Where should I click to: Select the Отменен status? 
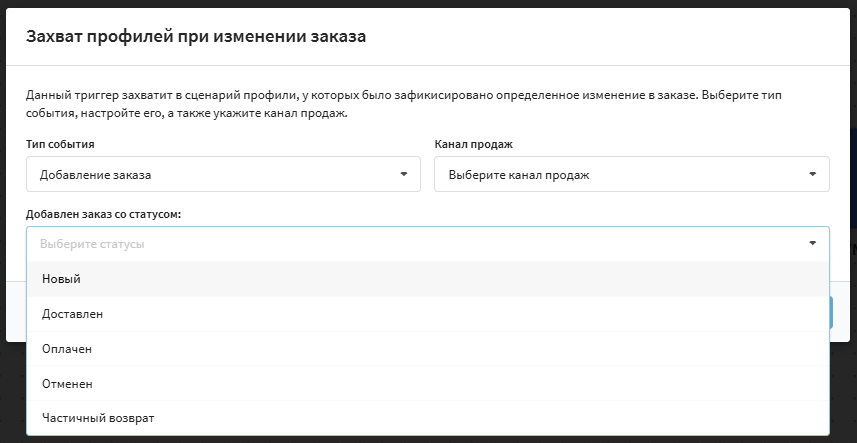click(x=67, y=383)
